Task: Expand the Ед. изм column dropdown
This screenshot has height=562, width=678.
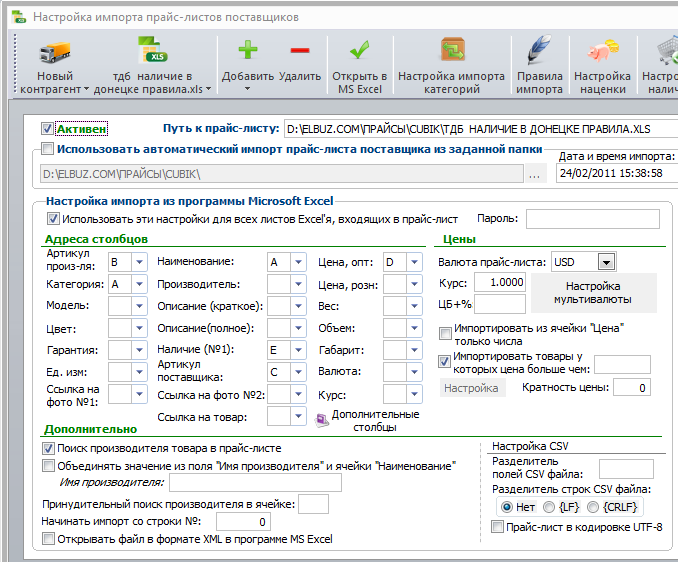Action: point(139,372)
